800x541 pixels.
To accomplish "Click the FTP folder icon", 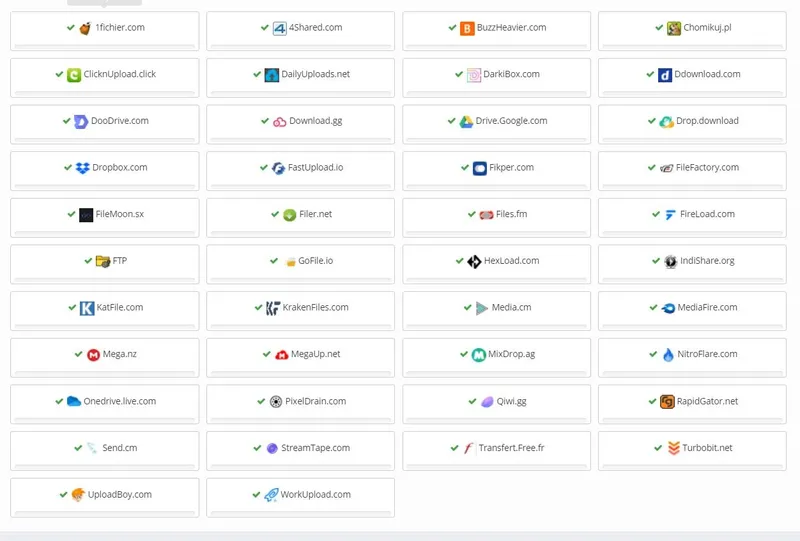I will pos(103,261).
